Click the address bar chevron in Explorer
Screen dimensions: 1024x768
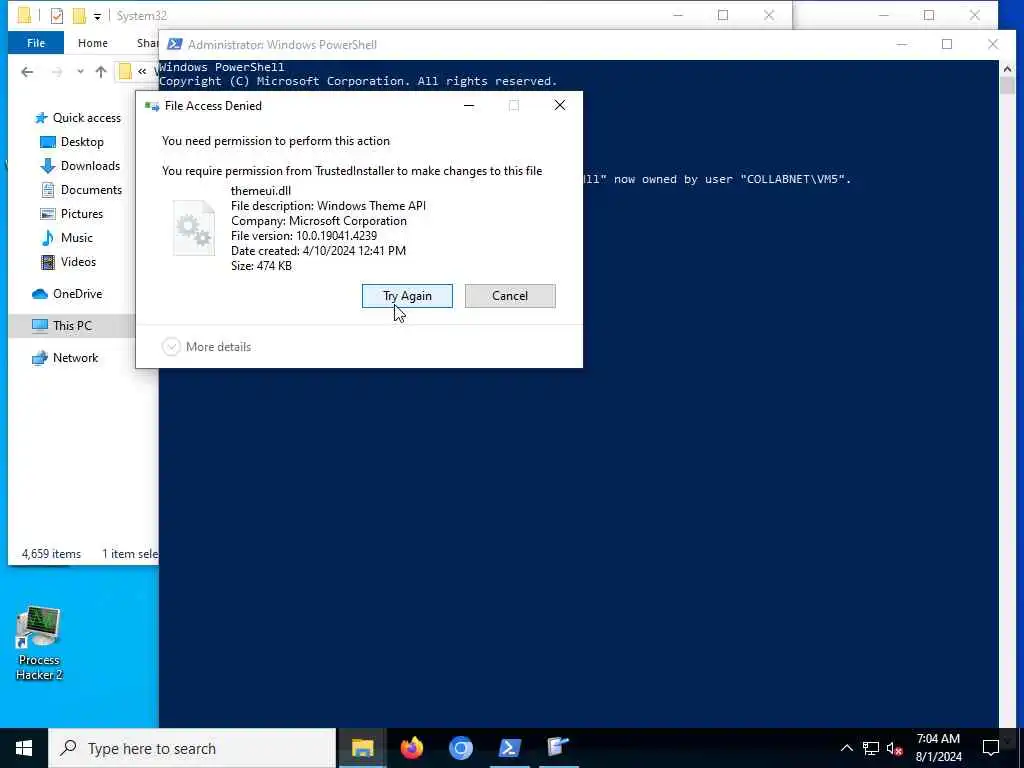(x=142, y=72)
